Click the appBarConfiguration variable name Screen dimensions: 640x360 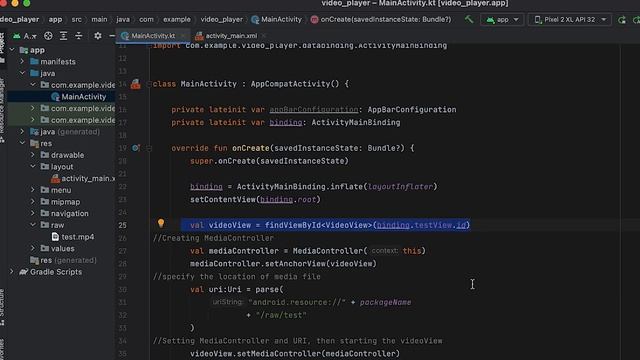pos(313,110)
